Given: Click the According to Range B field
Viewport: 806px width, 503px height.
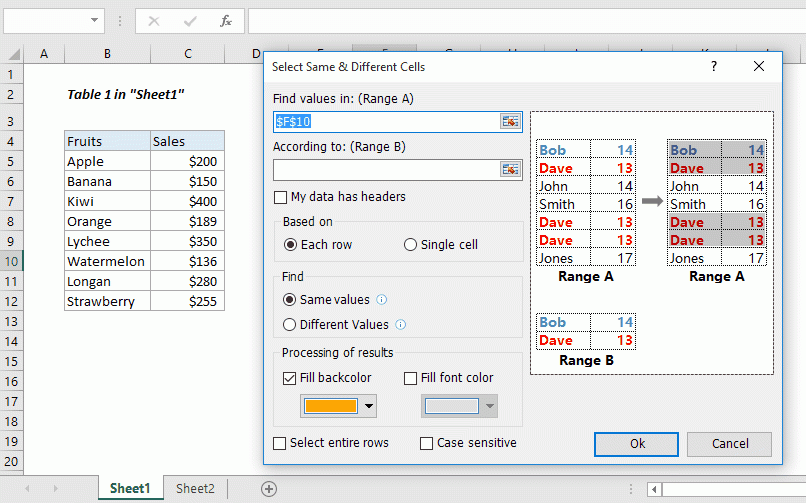Looking at the screenshot, I should 386,169.
